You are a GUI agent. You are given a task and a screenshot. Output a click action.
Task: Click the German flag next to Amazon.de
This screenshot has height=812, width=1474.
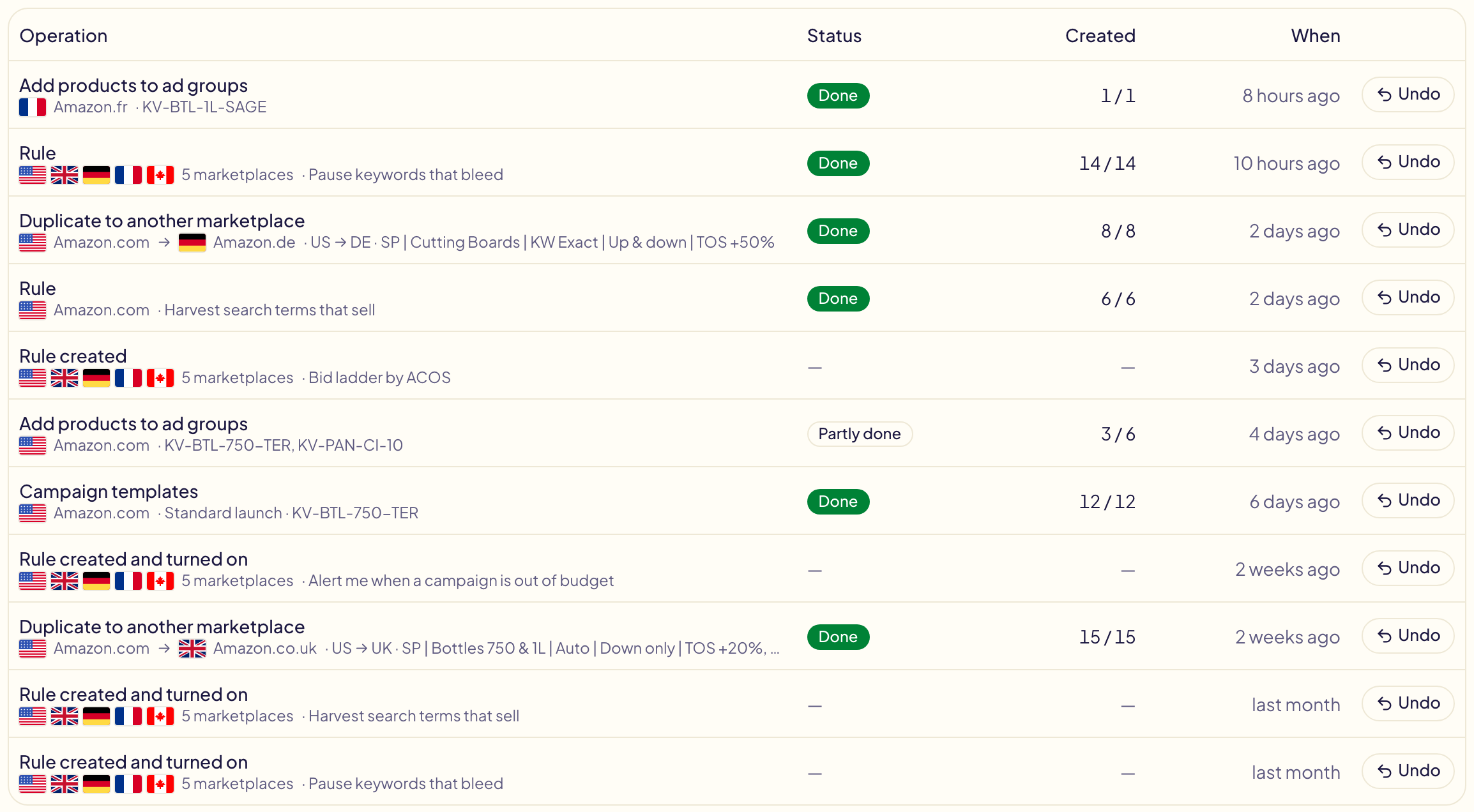click(192, 243)
